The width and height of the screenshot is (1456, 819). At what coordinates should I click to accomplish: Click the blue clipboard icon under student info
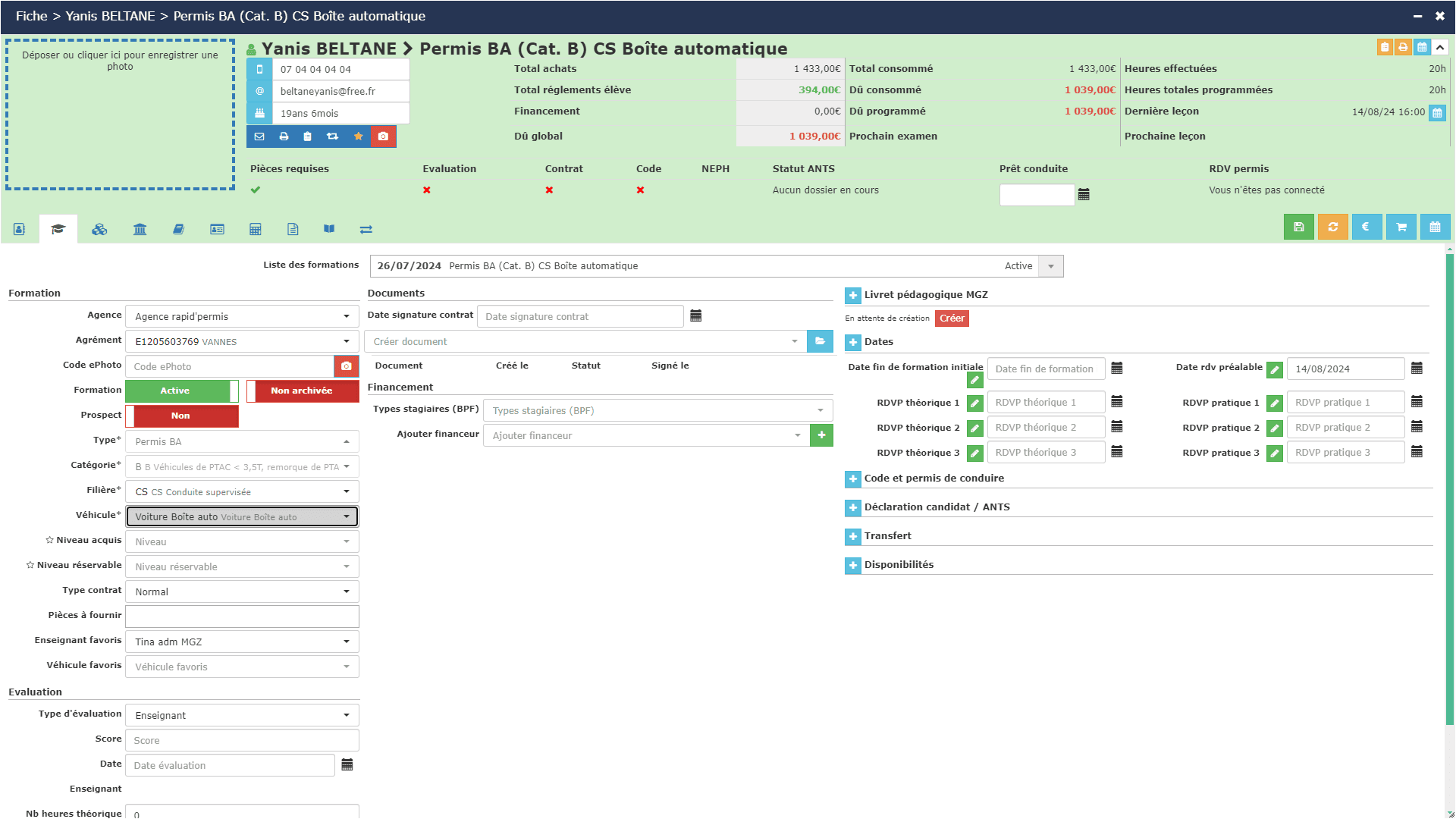click(x=307, y=136)
